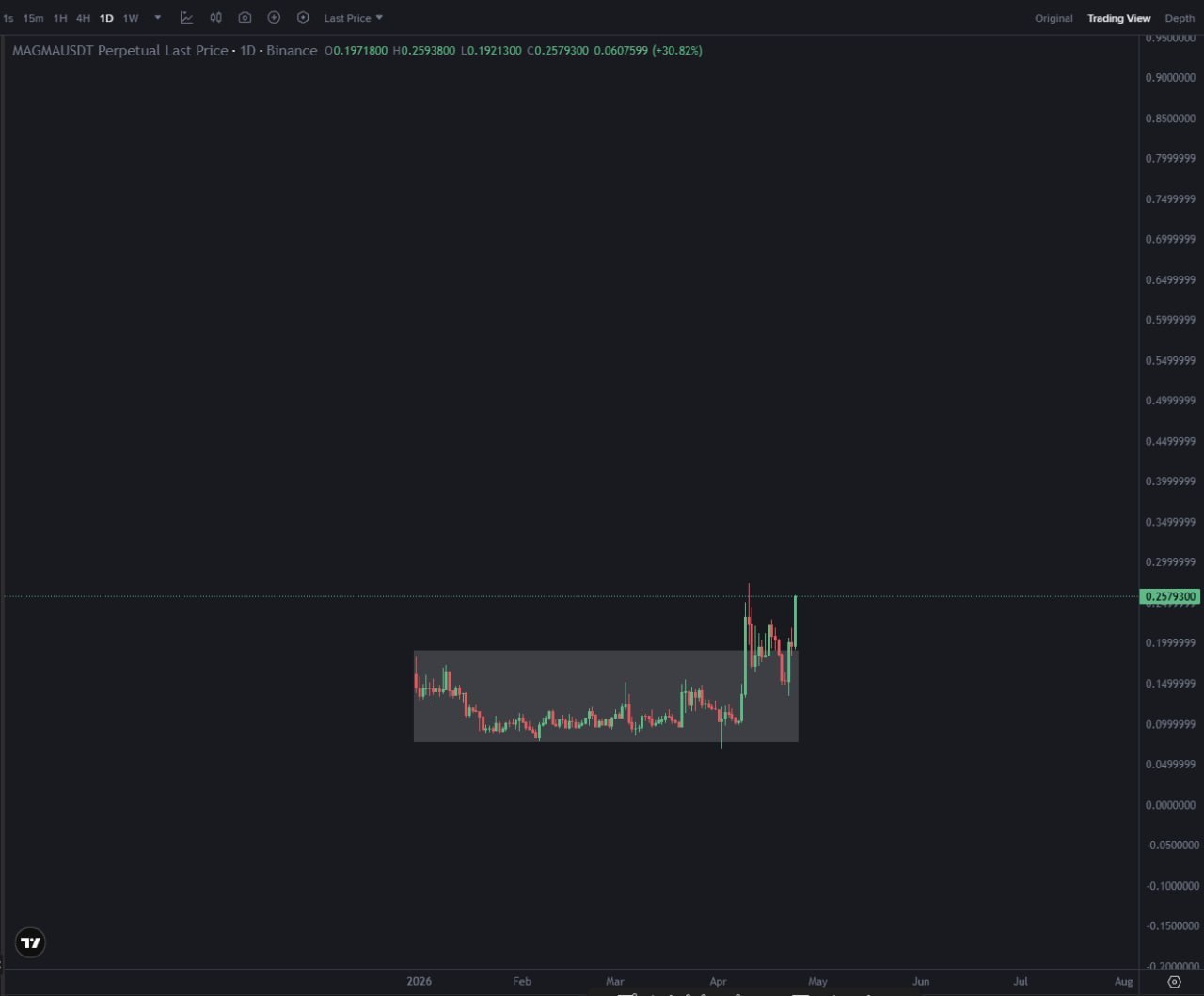The height and width of the screenshot is (996, 1204).
Task: Select the Trading View tab
Action: point(1118,18)
